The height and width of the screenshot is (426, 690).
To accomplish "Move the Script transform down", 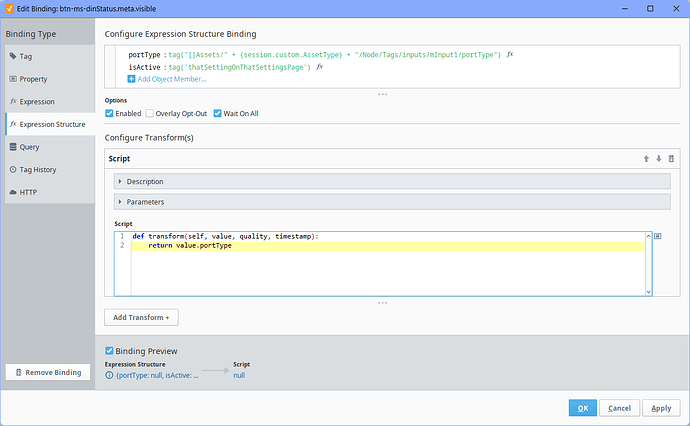I will pos(659,159).
